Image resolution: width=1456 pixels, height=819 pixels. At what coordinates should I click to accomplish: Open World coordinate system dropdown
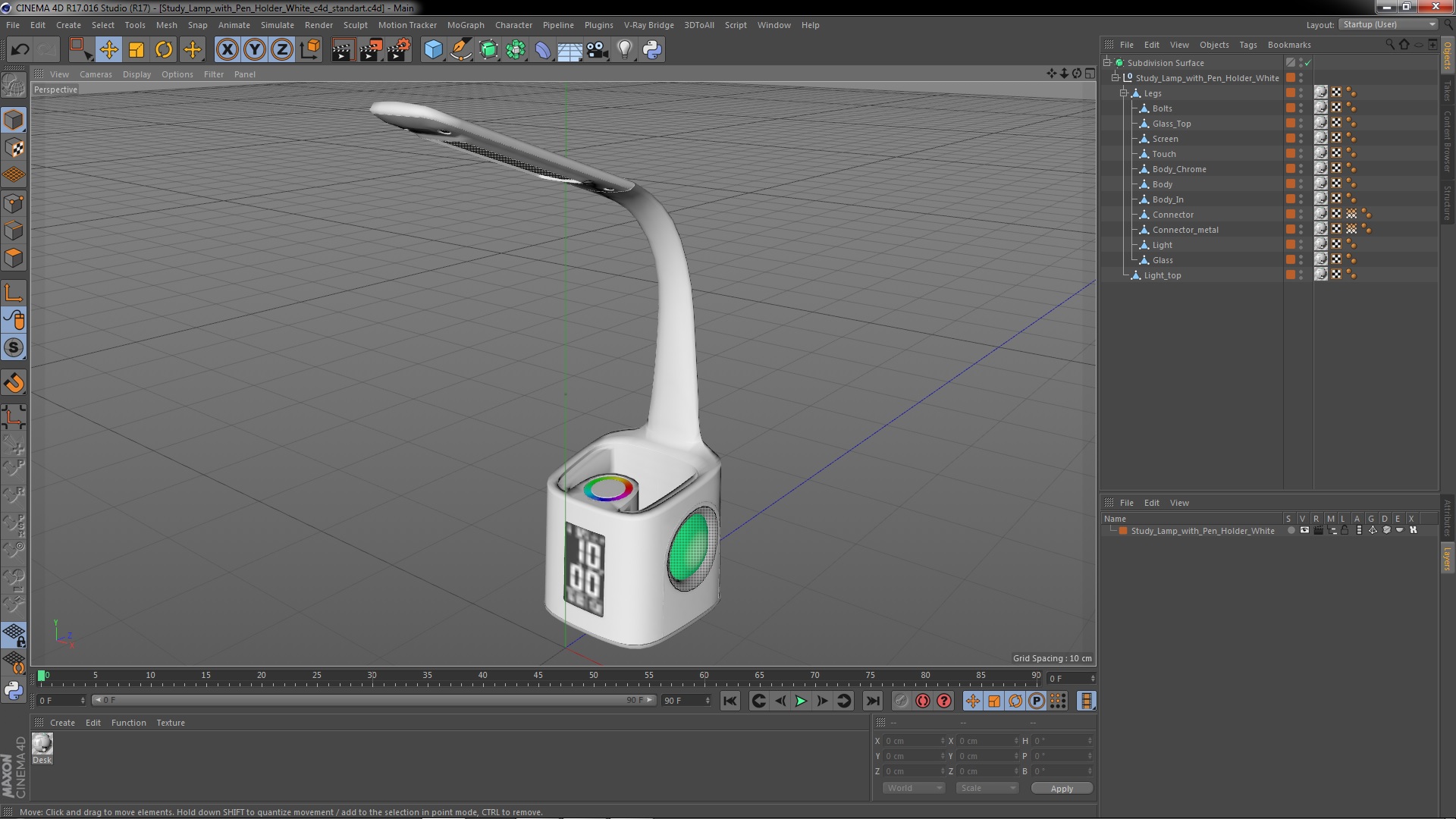914,789
